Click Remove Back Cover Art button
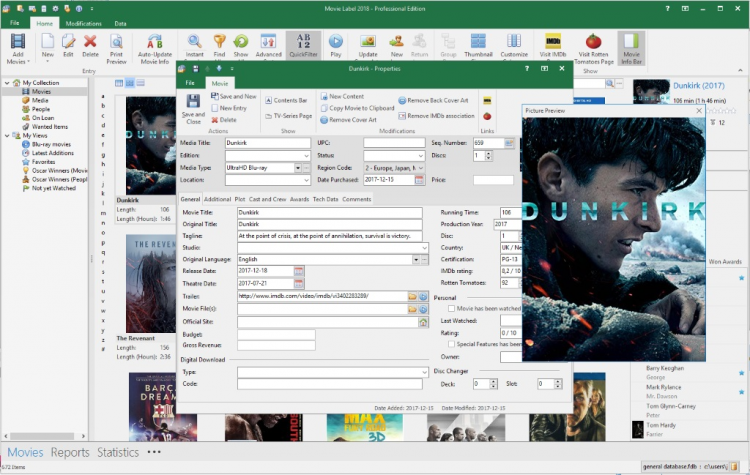The image size is (750, 475). 435,101
